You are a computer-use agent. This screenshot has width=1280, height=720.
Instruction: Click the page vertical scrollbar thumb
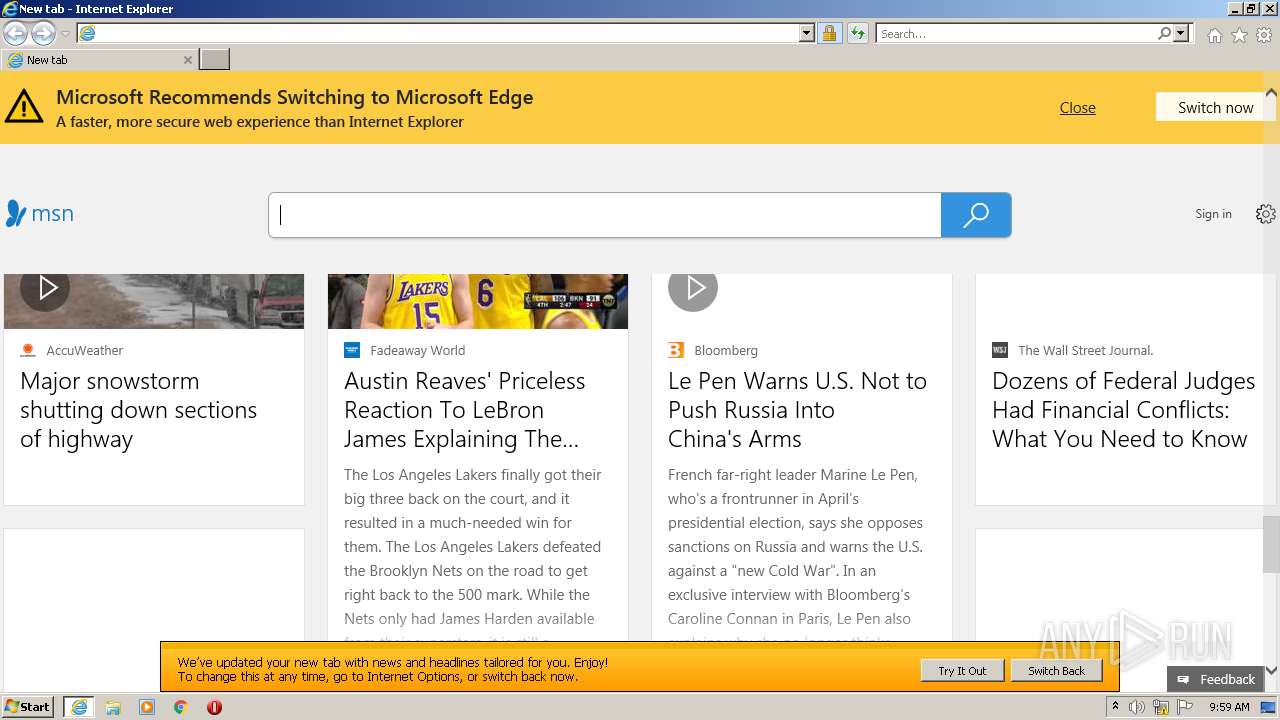pyautogui.click(x=1271, y=545)
